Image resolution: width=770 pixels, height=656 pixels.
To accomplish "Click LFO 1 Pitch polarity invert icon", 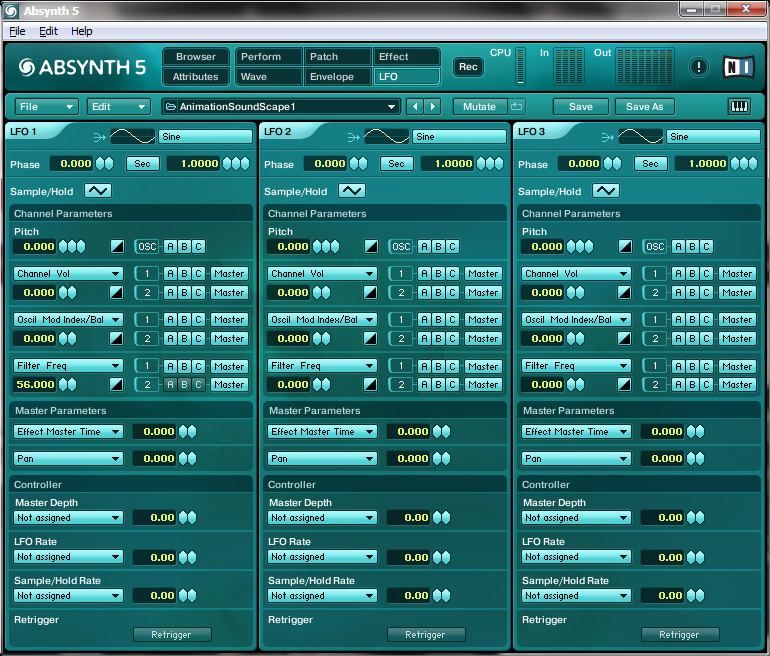I will [x=117, y=246].
